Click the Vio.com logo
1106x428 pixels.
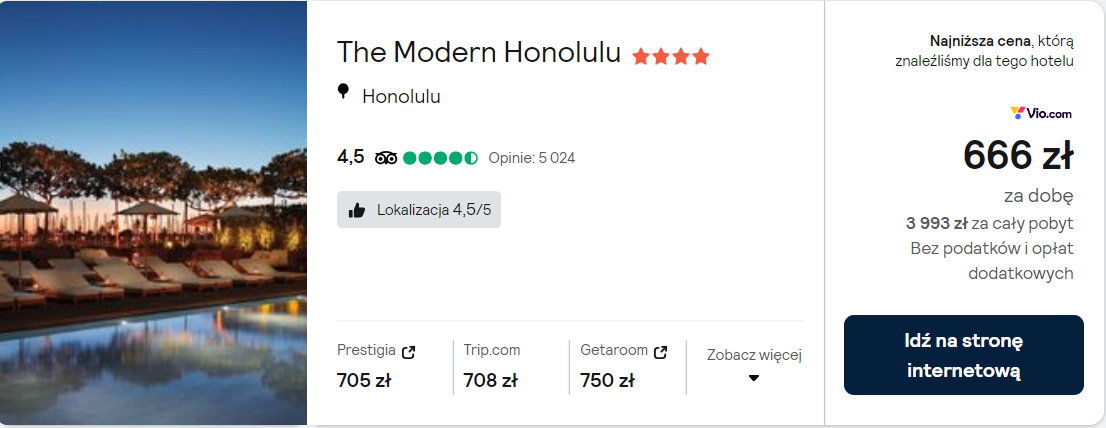pyautogui.click(x=1042, y=113)
